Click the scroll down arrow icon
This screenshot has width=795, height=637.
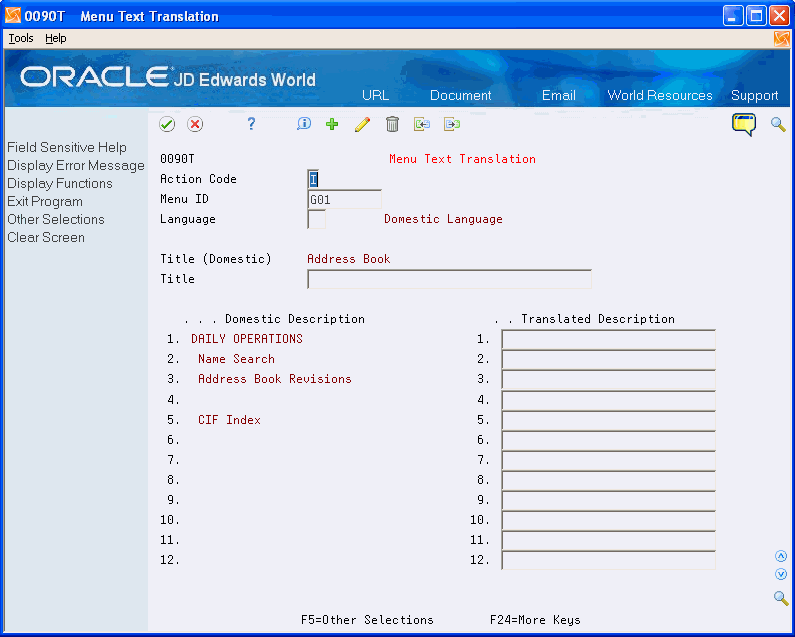[781, 574]
